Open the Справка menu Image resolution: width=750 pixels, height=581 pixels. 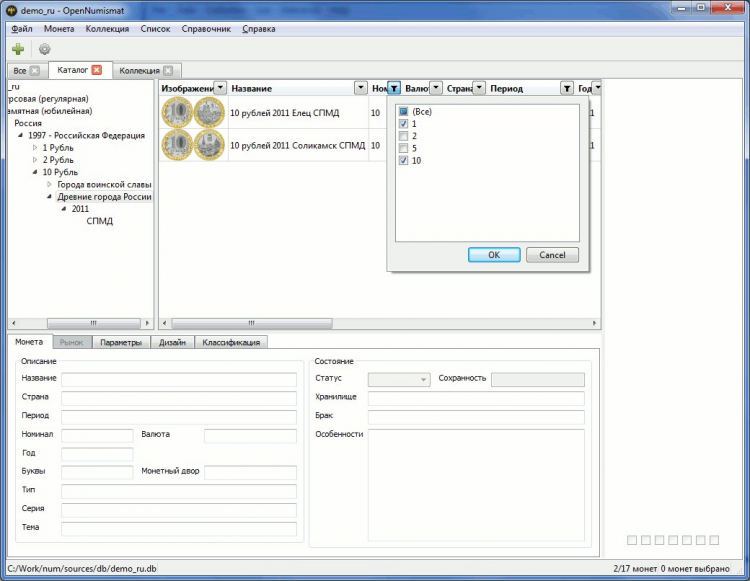tap(259, 29)
